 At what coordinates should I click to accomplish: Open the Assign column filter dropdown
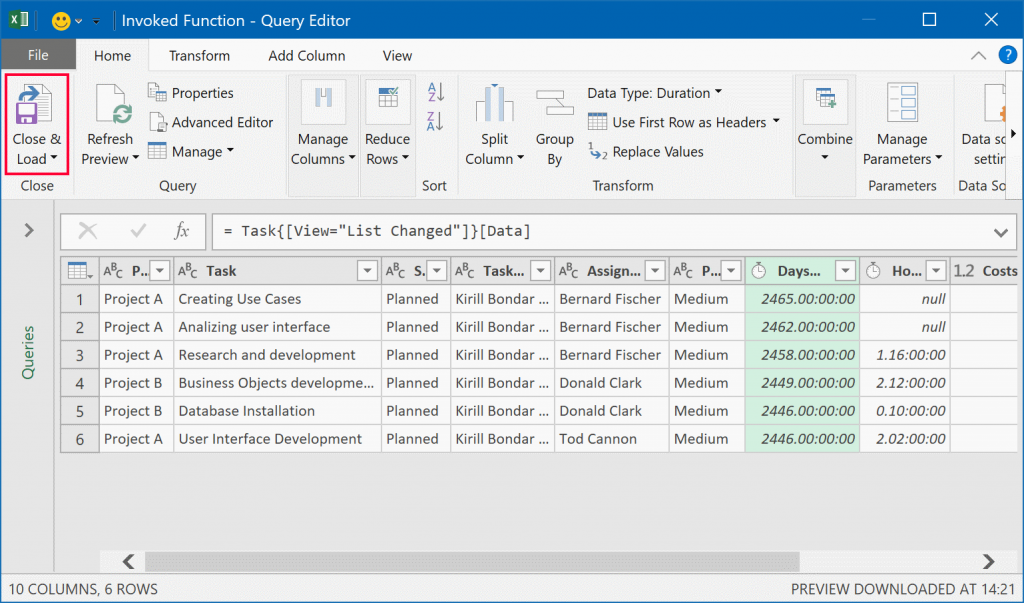coord(654,270)
